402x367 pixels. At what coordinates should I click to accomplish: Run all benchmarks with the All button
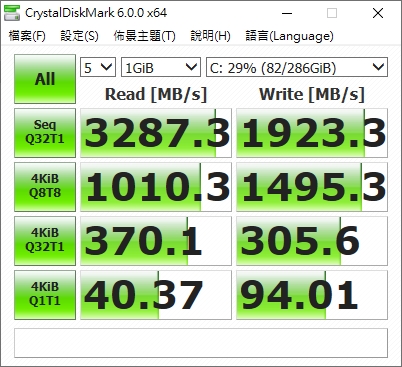pyautogui.click(x=45, y=79)
